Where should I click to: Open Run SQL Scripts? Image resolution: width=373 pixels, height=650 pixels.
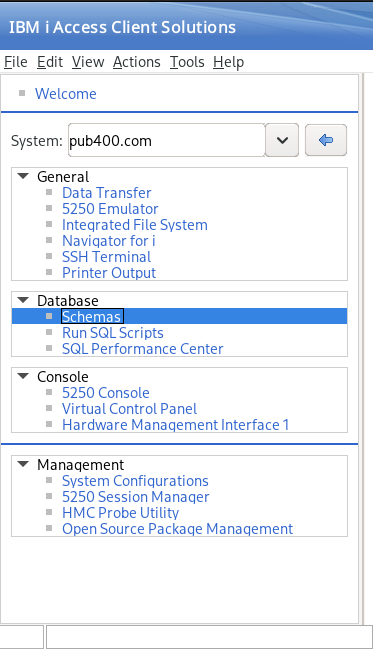pyautogui.click(x=113, y=333)
